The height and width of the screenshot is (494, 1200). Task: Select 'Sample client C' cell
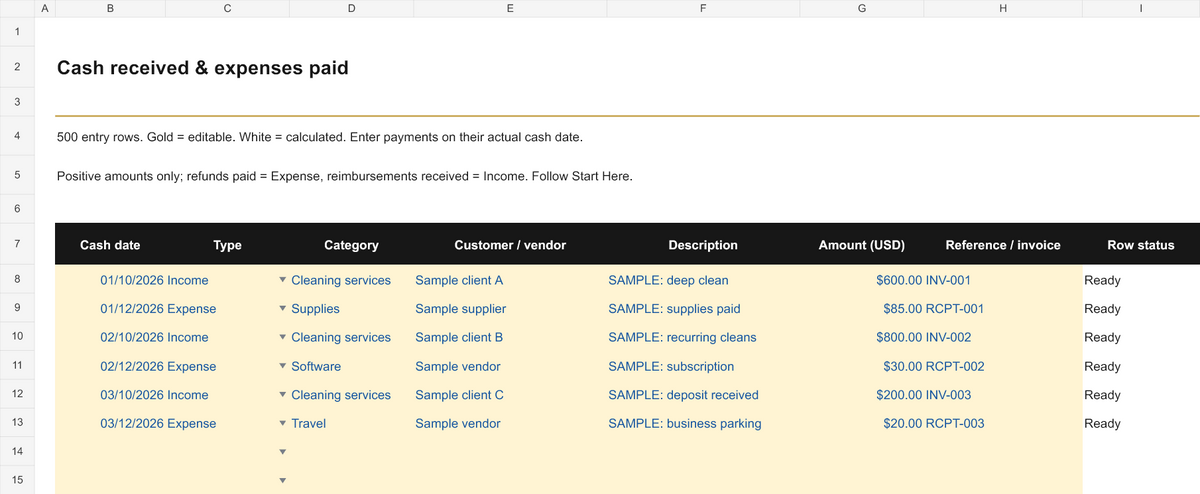[x=509, y=395]
